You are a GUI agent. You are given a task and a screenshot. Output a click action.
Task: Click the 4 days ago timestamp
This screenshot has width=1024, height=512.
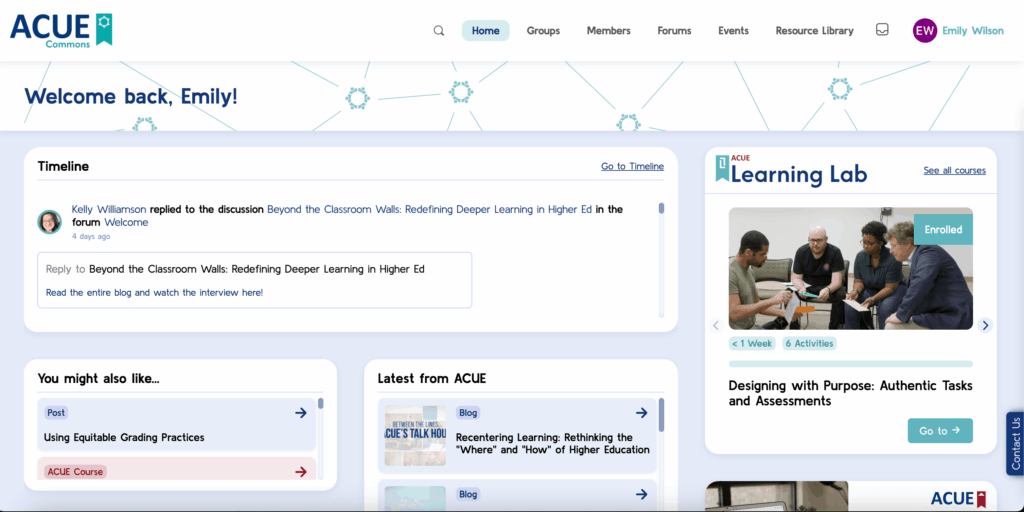pos(91,236)
